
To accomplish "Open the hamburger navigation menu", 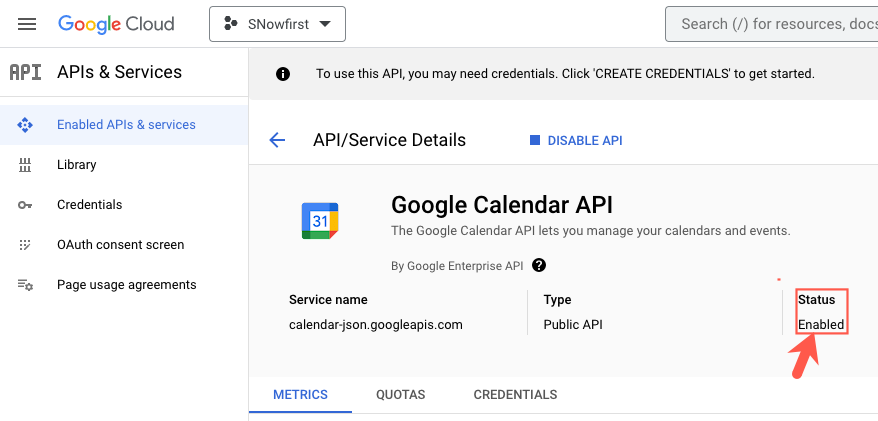I will (27, 24).
